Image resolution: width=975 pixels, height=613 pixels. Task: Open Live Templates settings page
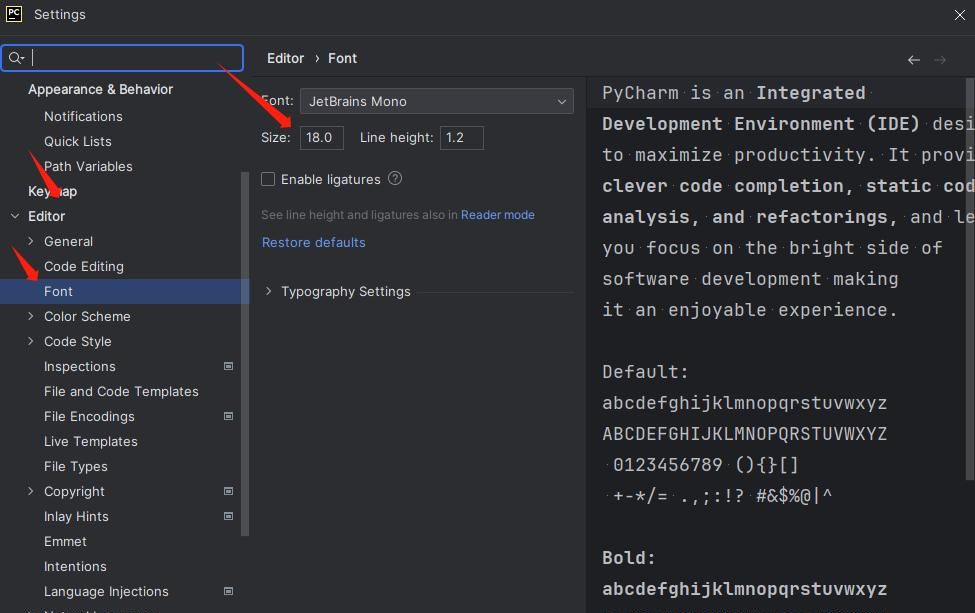click(90, 441)
